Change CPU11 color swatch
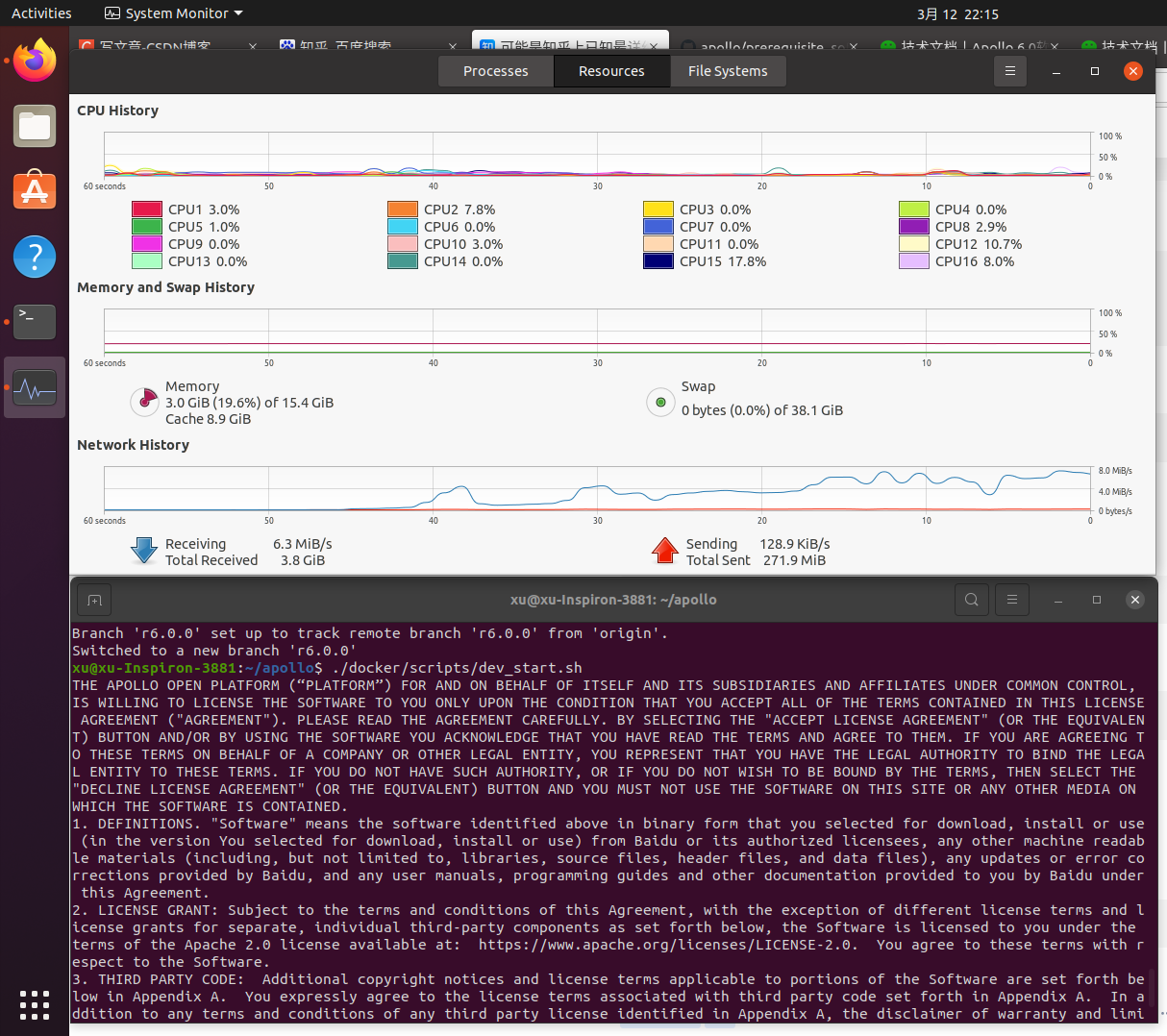The image size is (1167, 1036). pyautogui.click(x=658, y=244)
